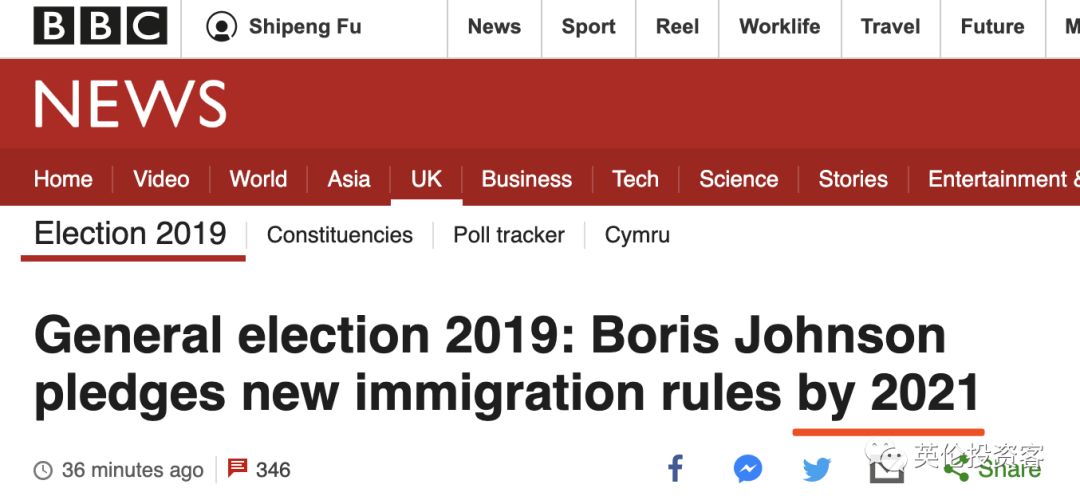Open the Cymru election link

637,235
